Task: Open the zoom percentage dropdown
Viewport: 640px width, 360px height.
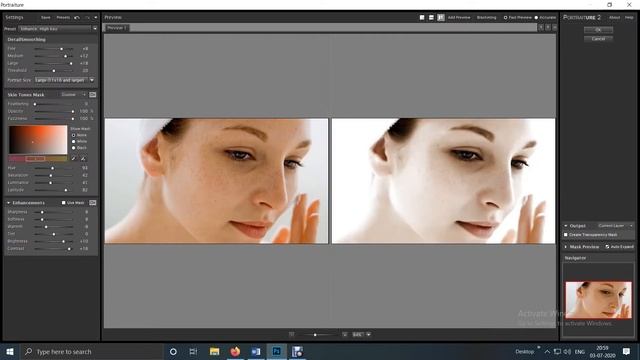Action: [368, 334]
